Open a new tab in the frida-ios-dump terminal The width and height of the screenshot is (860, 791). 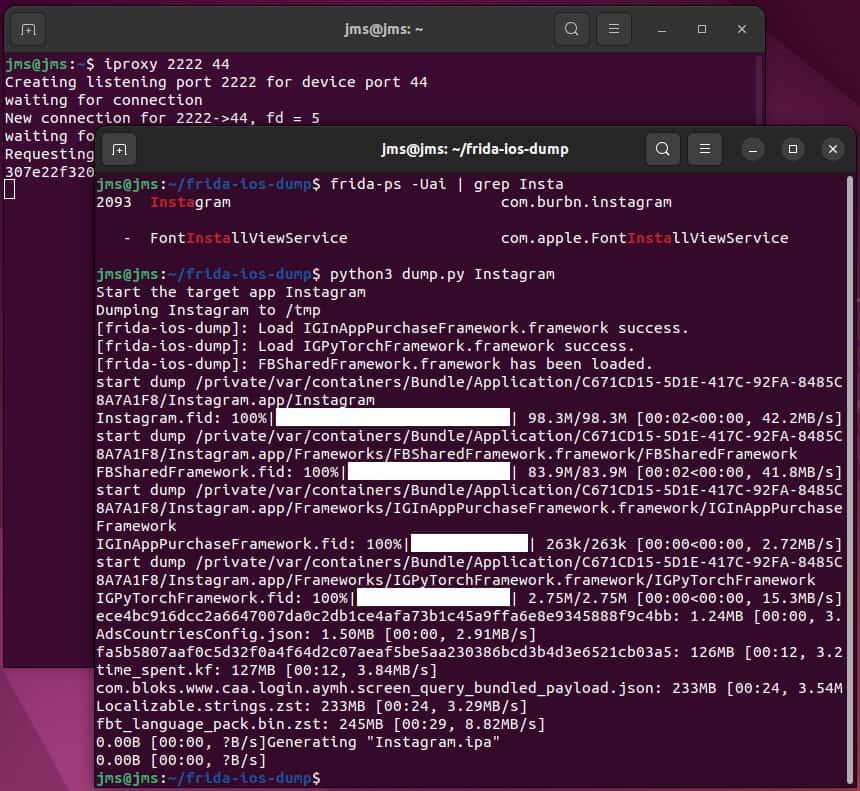coord(119,149)
